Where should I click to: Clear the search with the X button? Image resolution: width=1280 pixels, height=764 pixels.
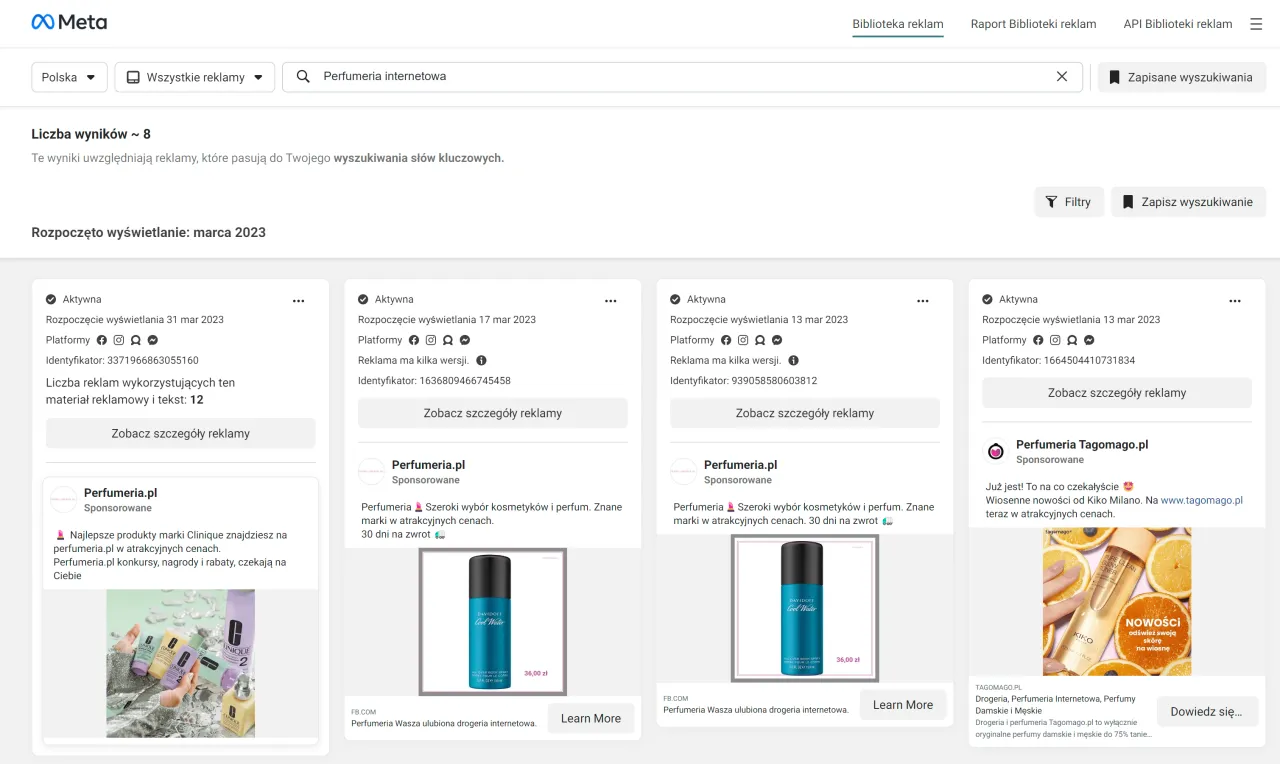[1062, 77]
